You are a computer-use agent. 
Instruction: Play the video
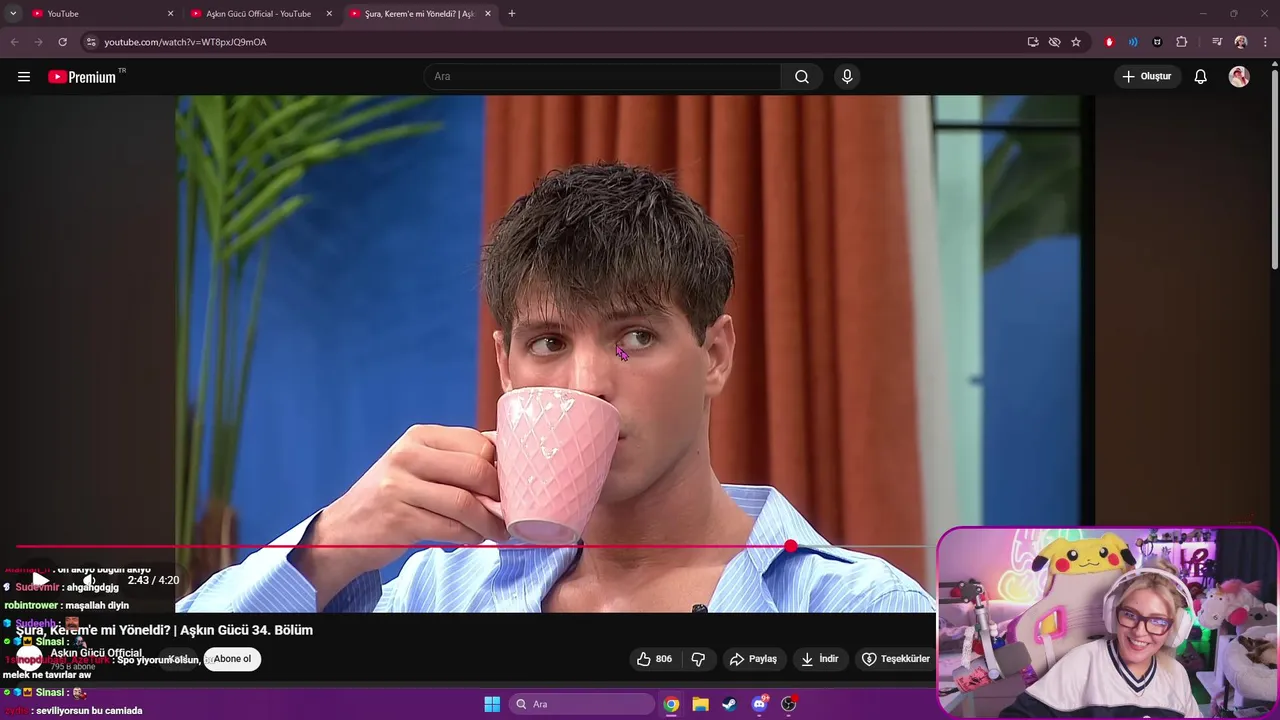40,580
